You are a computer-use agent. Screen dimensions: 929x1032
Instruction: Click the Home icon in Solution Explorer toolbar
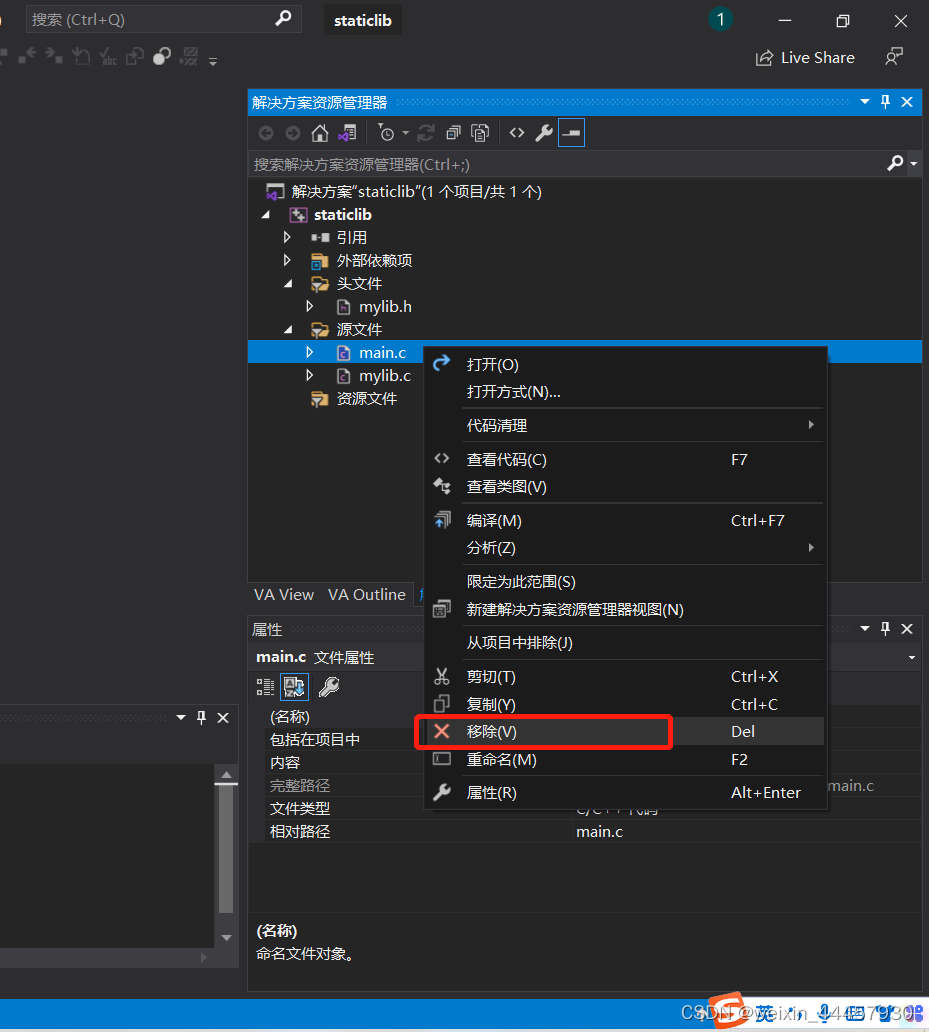320,134
